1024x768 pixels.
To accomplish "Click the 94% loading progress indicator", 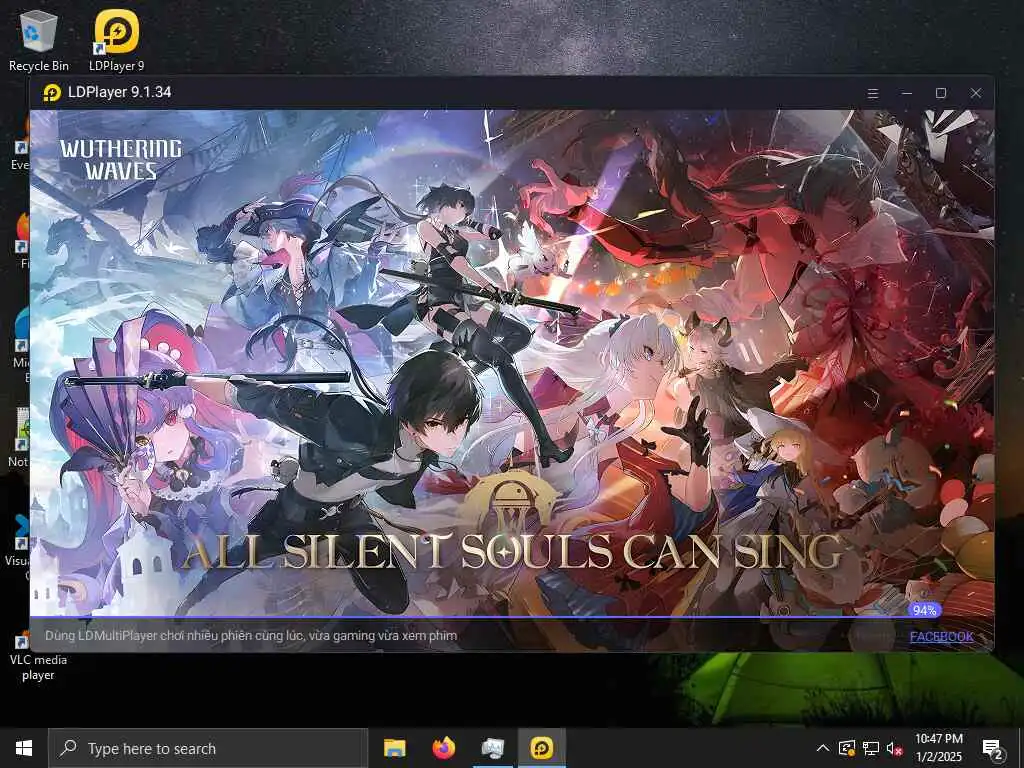I will [925, 610].
